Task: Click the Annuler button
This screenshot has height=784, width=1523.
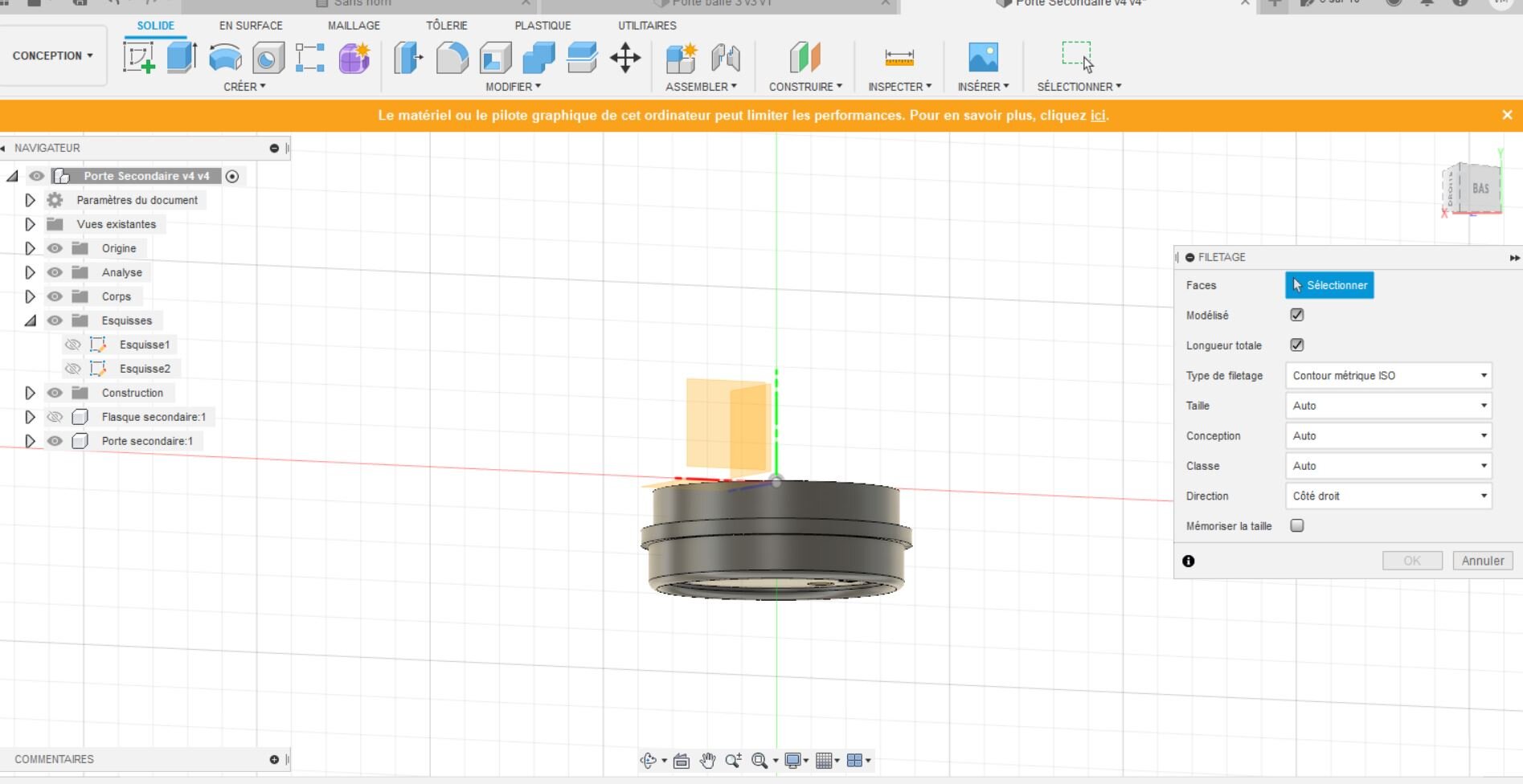Action: 1482,561
